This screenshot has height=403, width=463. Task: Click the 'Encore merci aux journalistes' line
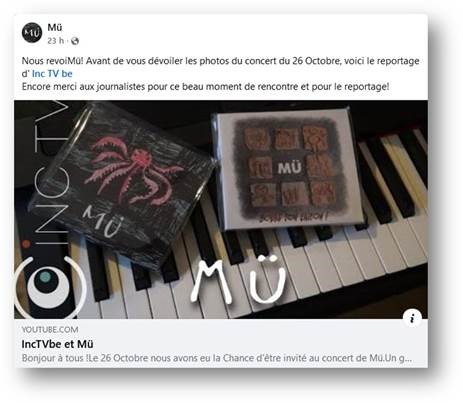tap(205, 87)
